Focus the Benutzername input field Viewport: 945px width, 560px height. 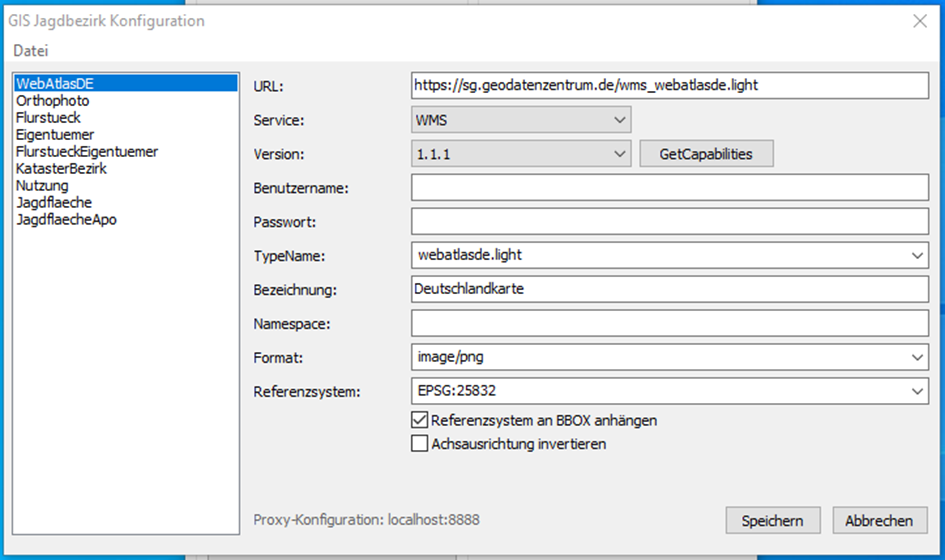[x=670, y=188]
